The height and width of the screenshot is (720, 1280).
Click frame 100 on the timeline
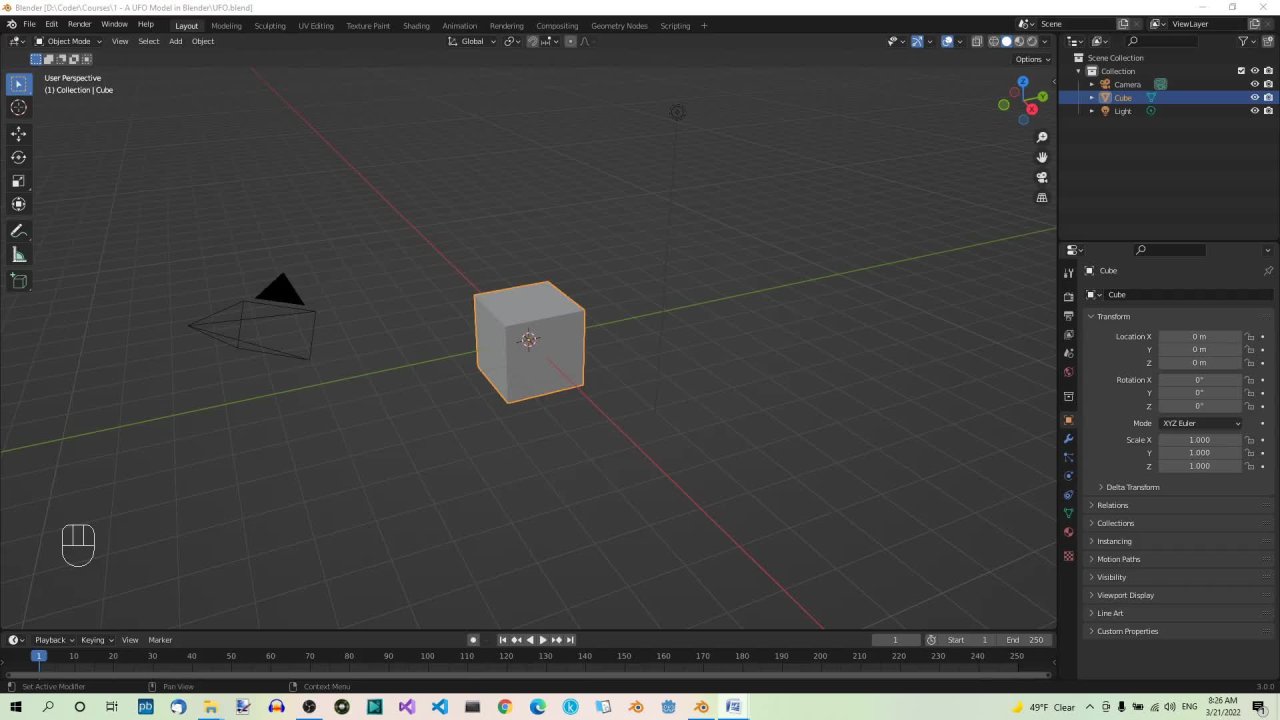pos(428,656)
